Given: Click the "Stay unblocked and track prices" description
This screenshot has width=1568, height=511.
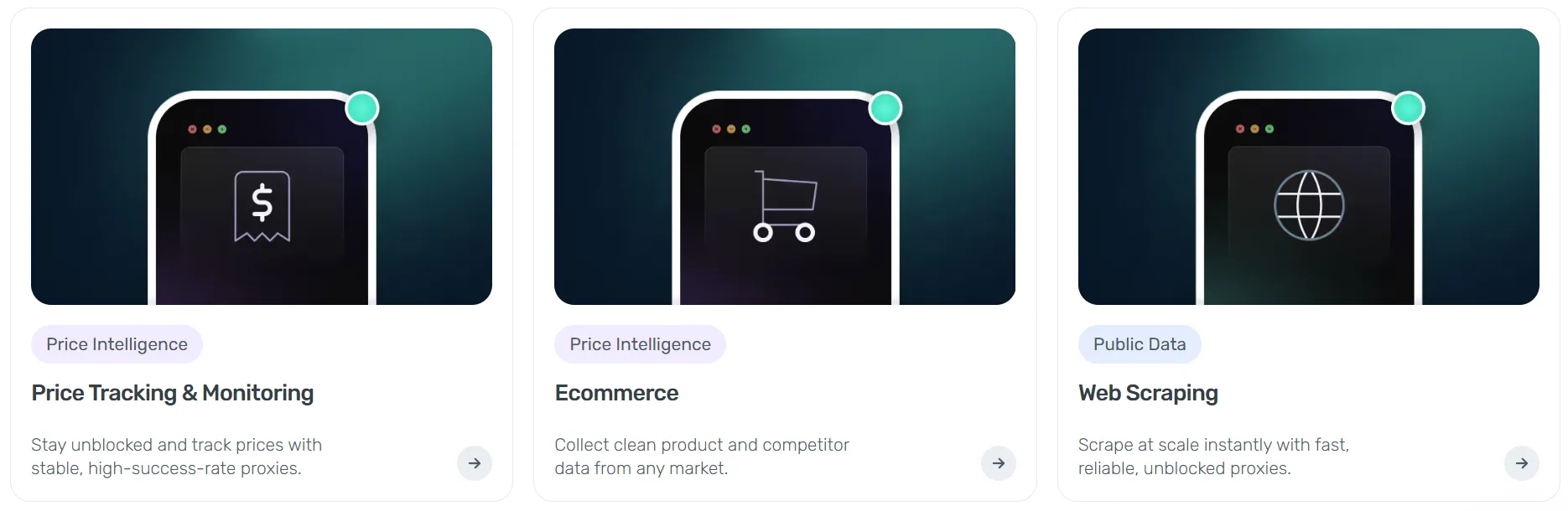Looking at the screenshot, I should point(176,457).
